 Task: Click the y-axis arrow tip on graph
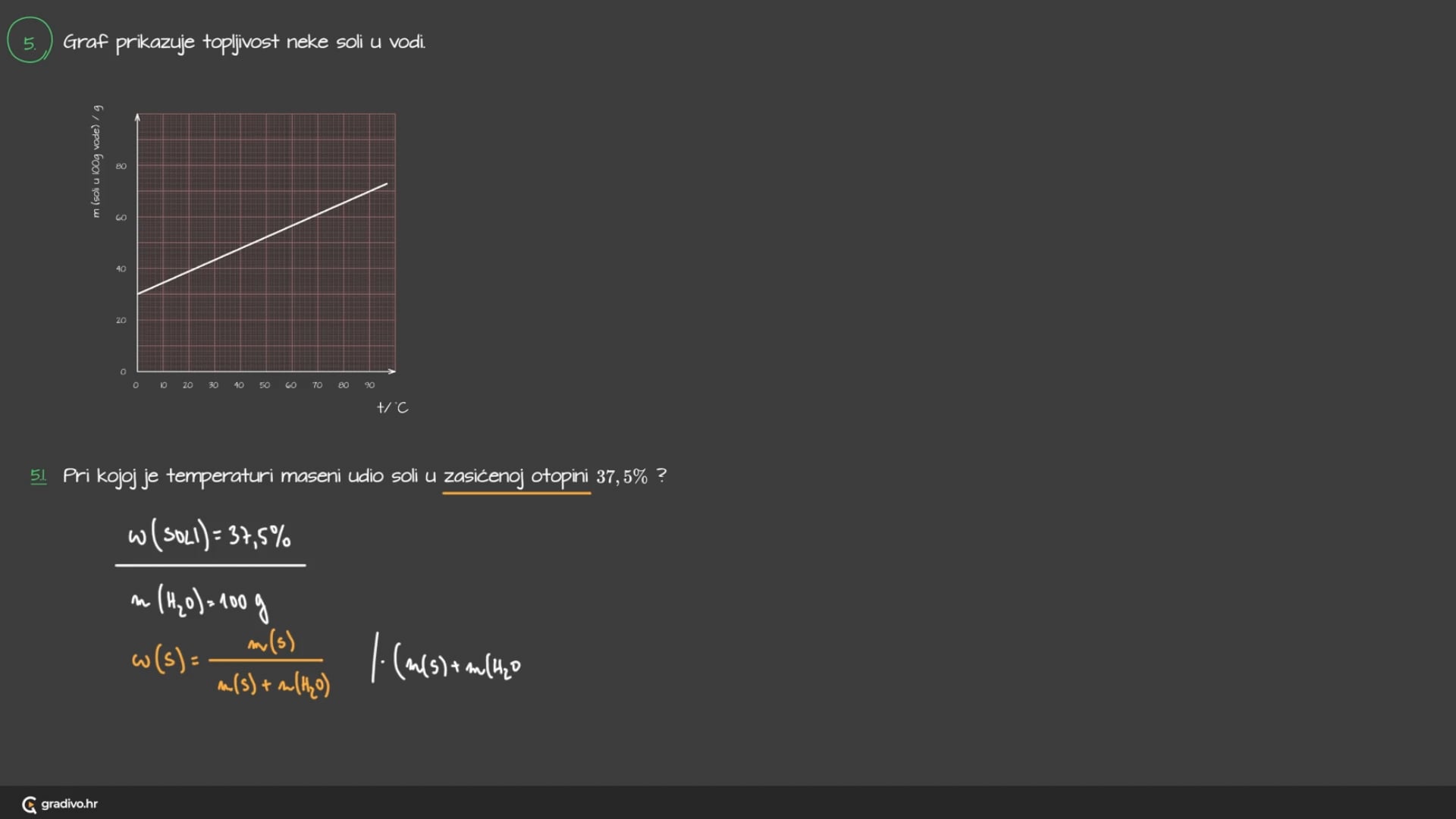(137, 117)
